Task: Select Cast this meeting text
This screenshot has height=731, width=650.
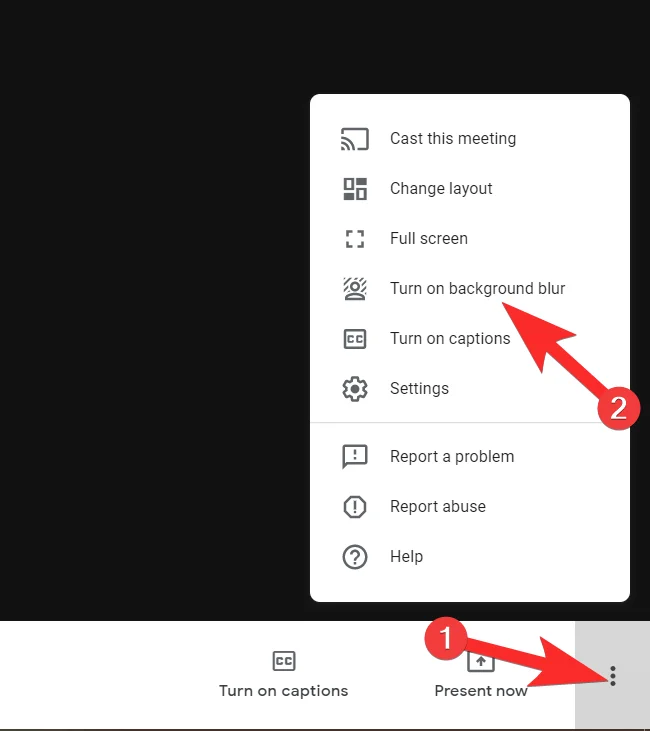Action: click(x=453, y=139)
